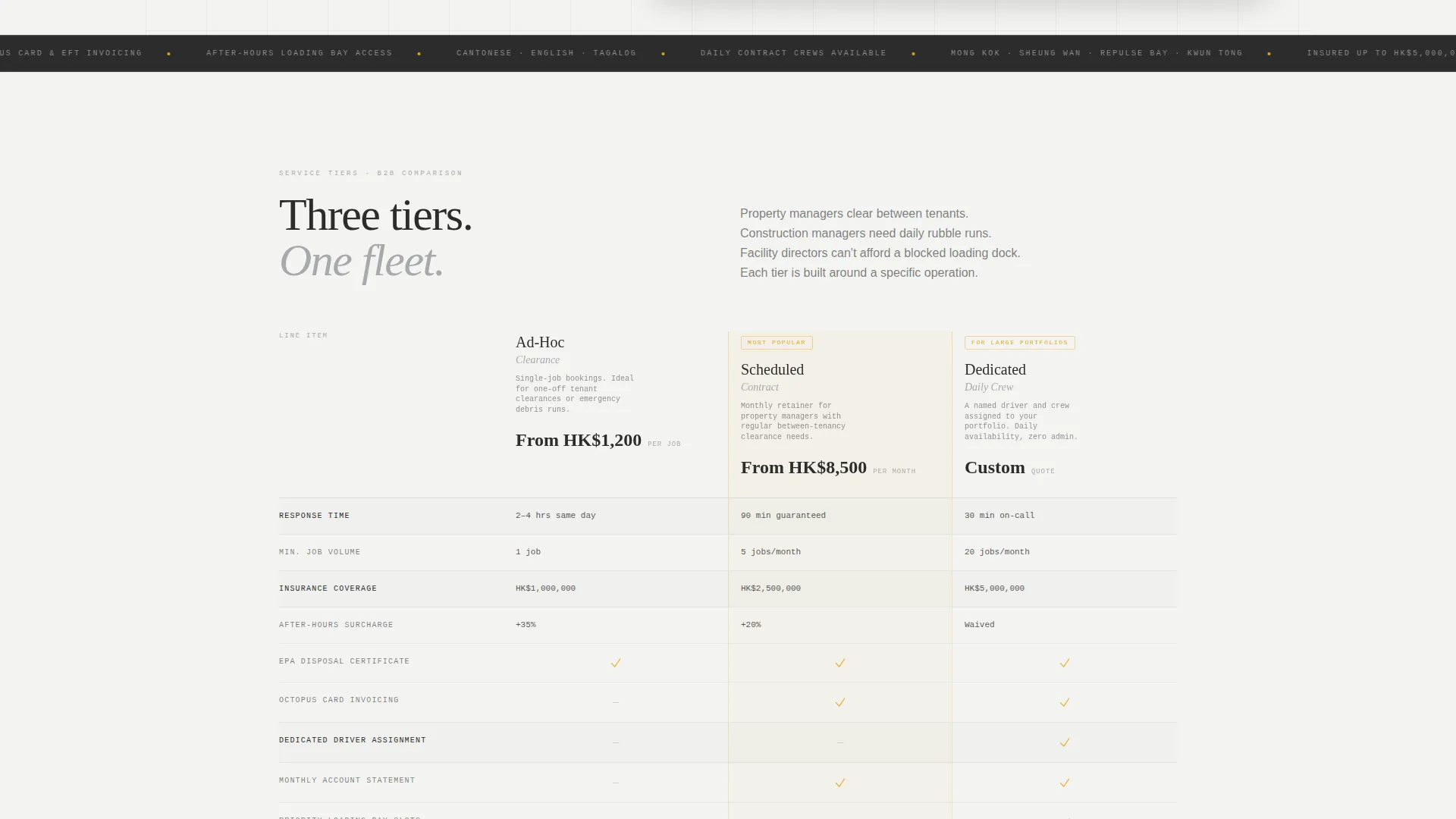
Task: Click the +20% surcharge cell
Action: point(751,625)
